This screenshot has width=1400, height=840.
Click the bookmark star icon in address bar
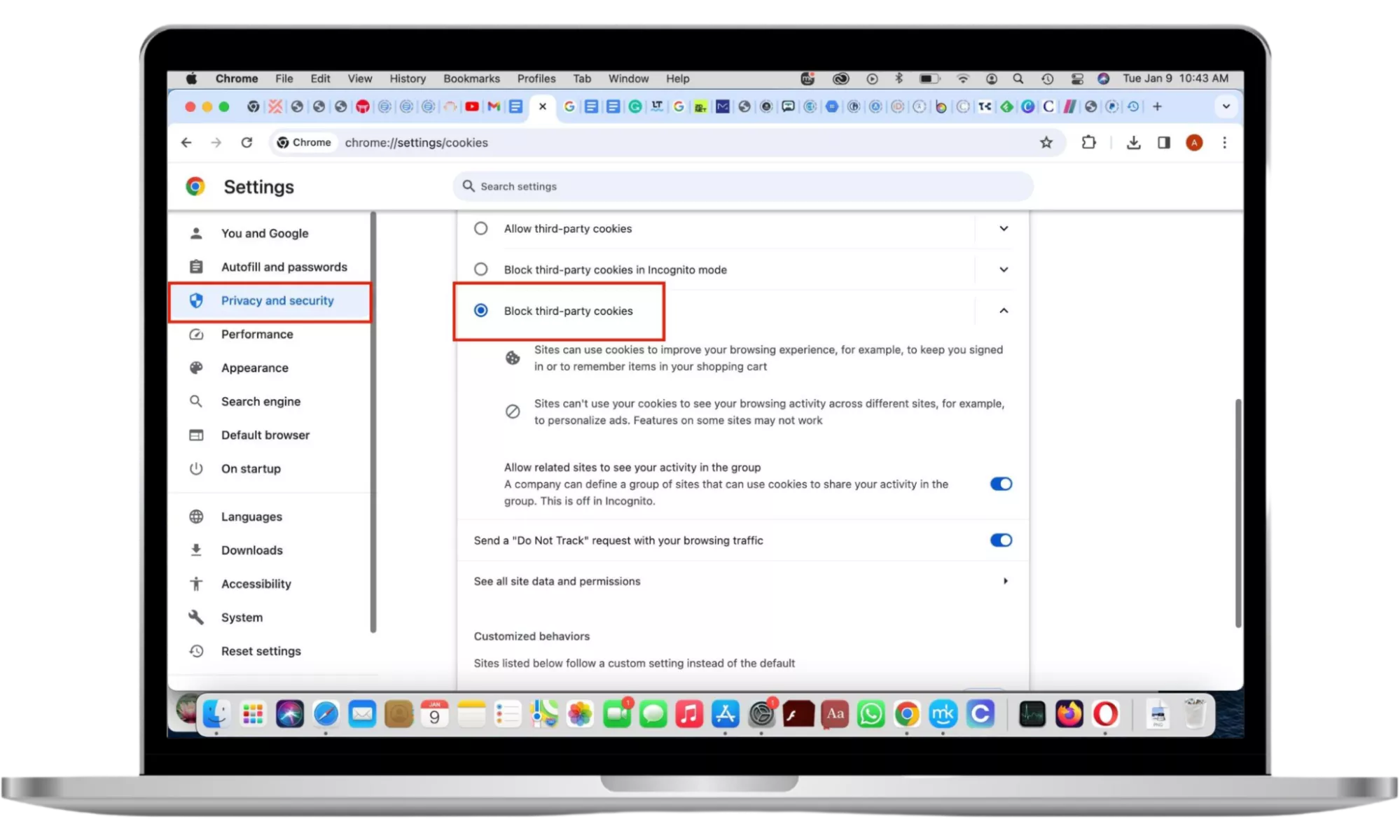tap(1046, 143)
